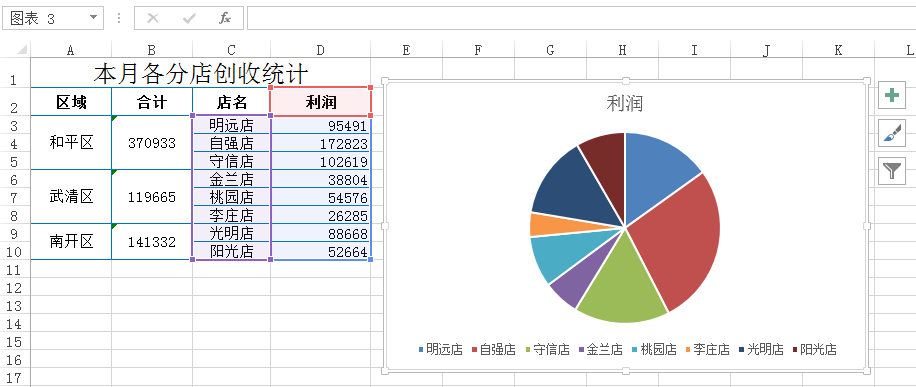Open the Chart Filters funnel button
916x387 pixels.
891,171
